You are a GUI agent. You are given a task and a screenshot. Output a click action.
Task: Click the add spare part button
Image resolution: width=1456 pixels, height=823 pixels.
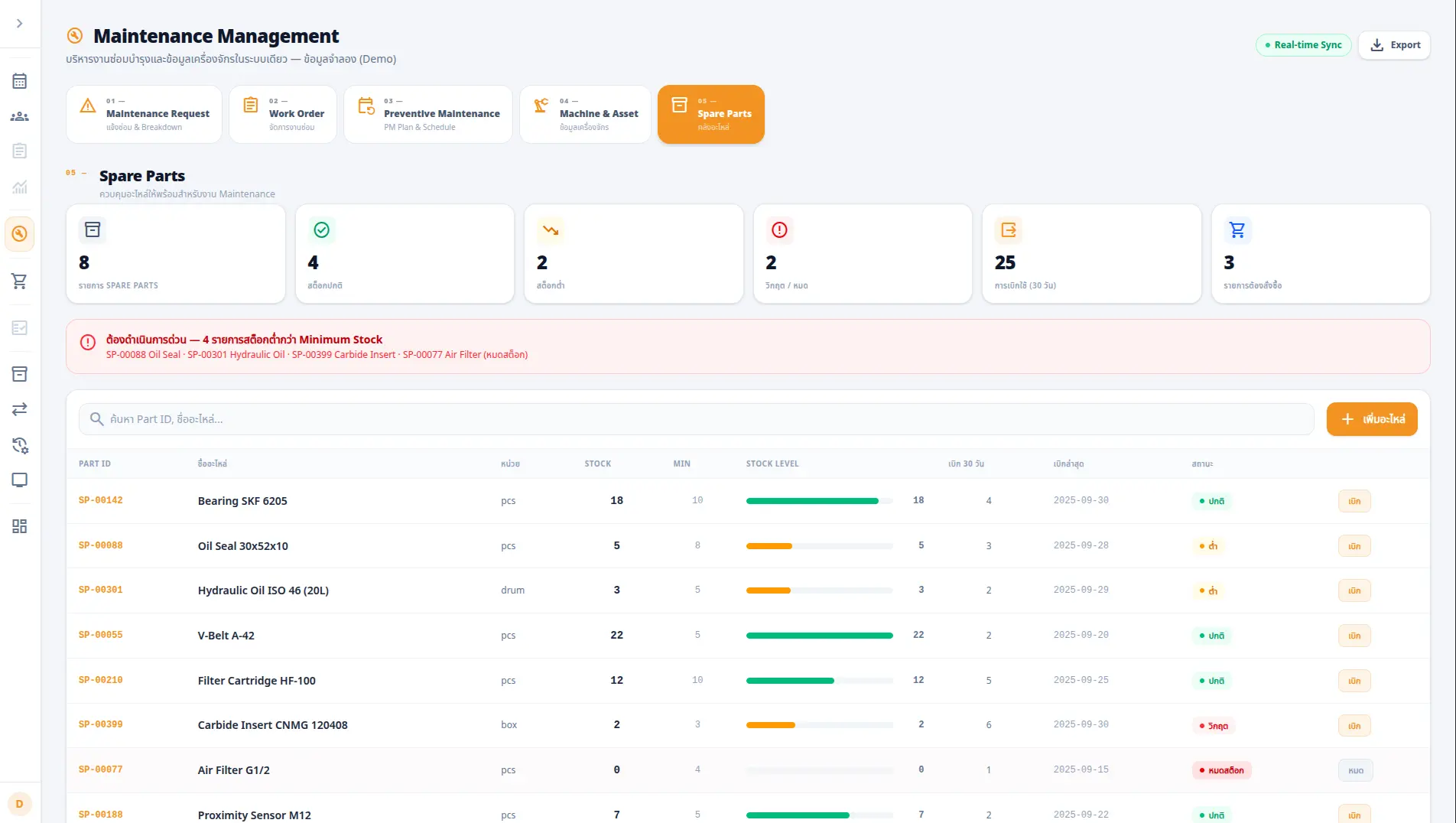point(1372,419)
